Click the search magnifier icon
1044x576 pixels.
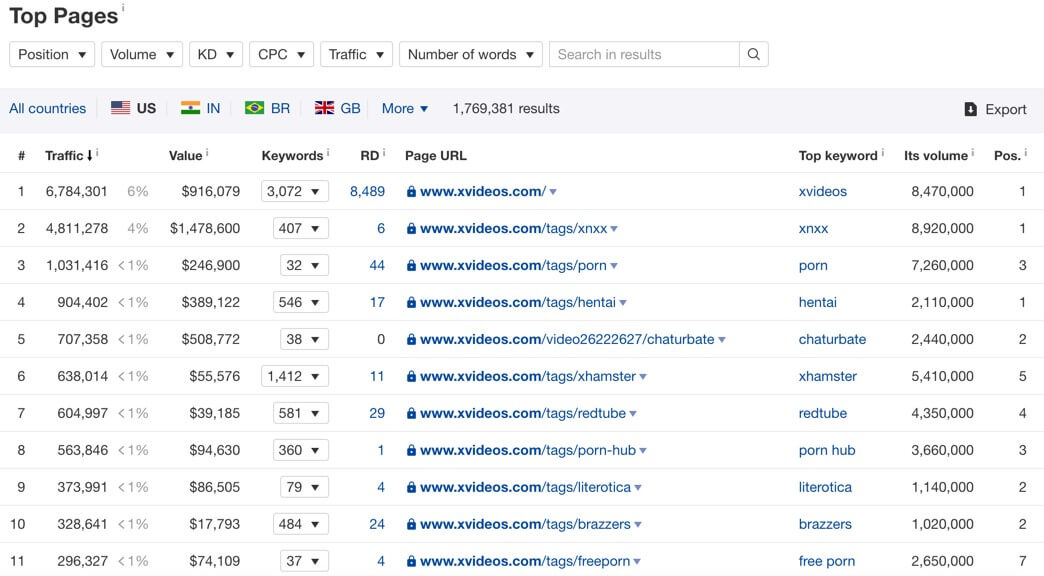754,55
